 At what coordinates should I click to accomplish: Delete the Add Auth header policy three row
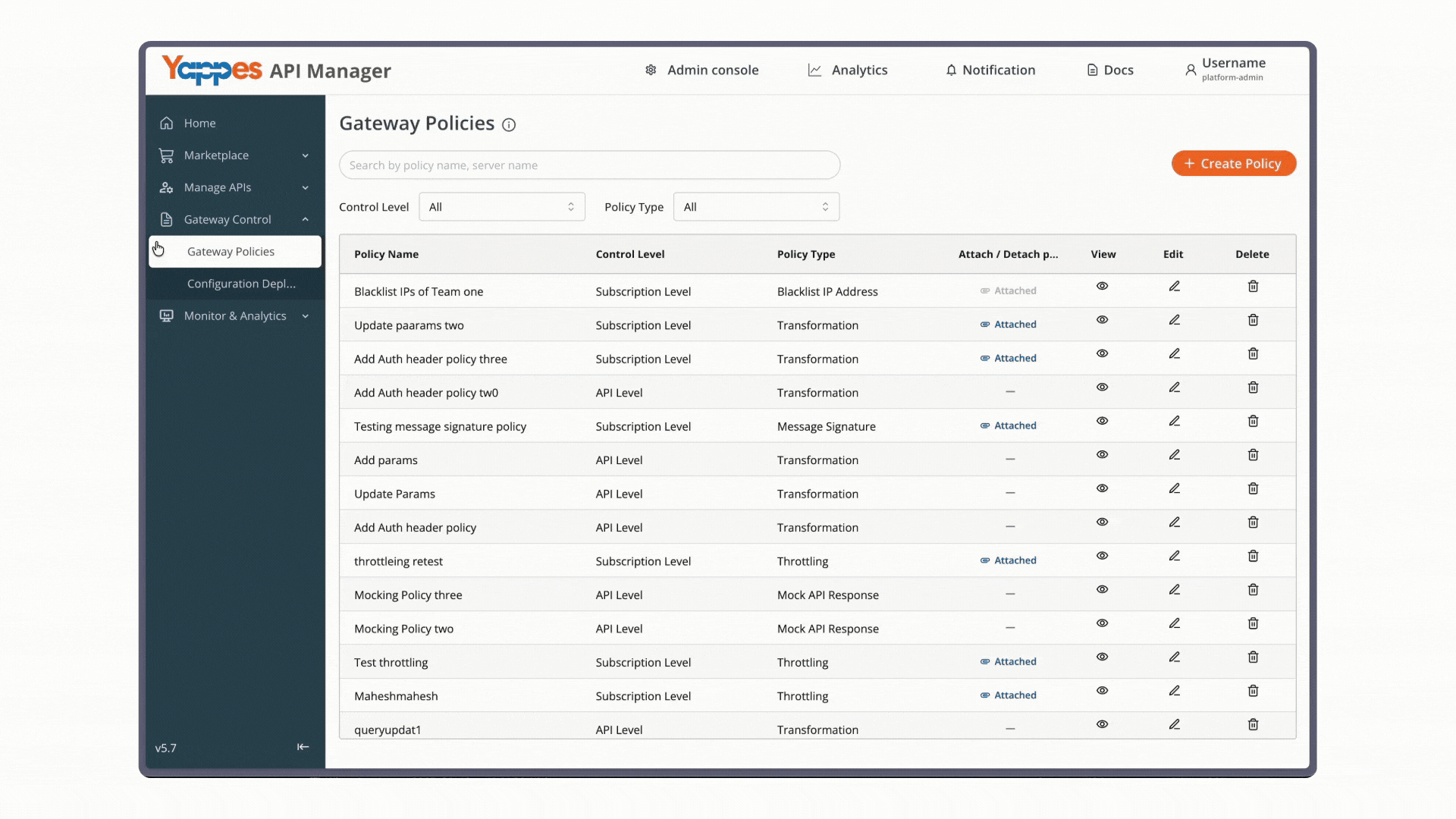pyautogui.click(x=1253, y=354)
